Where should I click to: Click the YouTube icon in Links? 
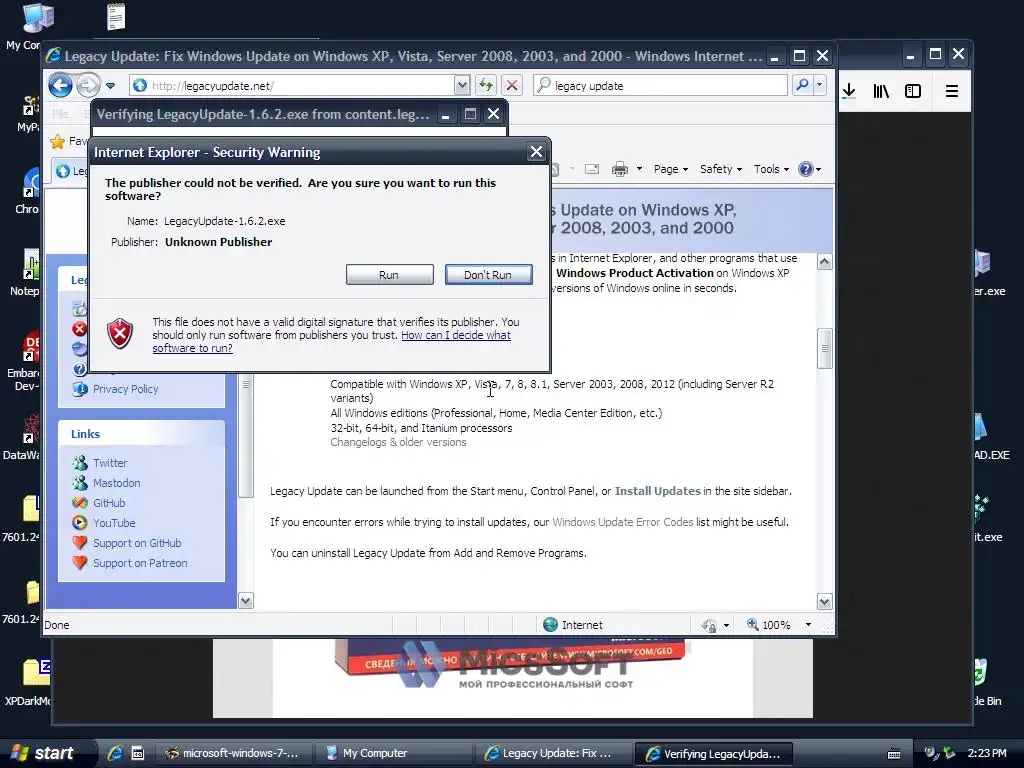tap(80, 522)
